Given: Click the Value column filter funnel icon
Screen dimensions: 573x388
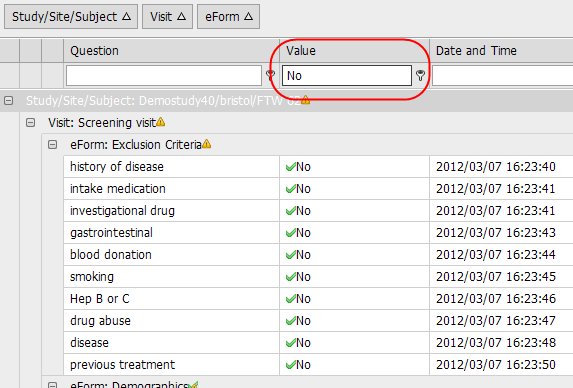Looking at the screenshot, I should pyautogui.click(x=420, y=75).
